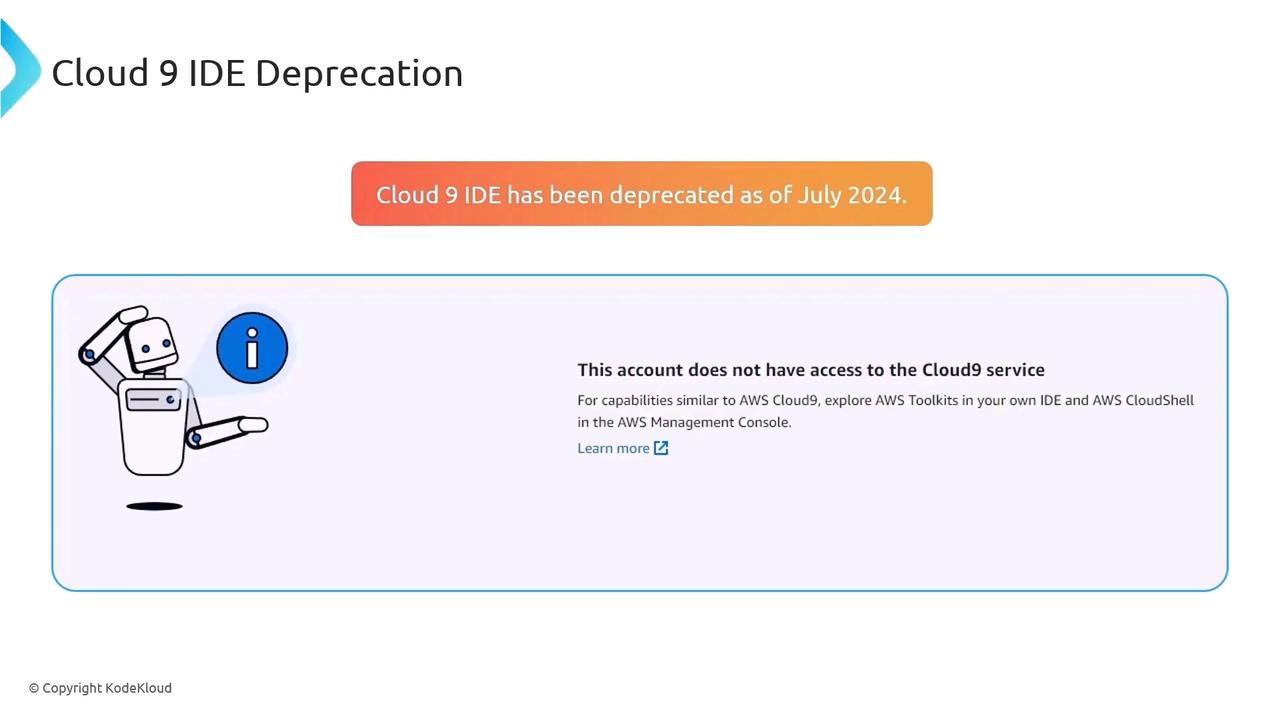Click the "AWS Management Console" text
Image resolution: width=1280 pixels, height=720 pixels.
(x=704, y=422)
